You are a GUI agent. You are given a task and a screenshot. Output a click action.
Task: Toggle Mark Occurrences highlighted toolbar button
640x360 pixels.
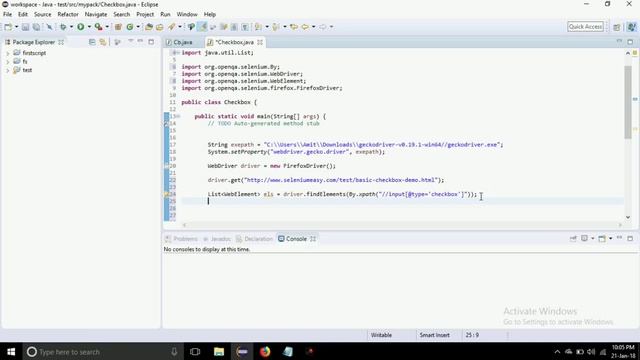tap(202, 27)
